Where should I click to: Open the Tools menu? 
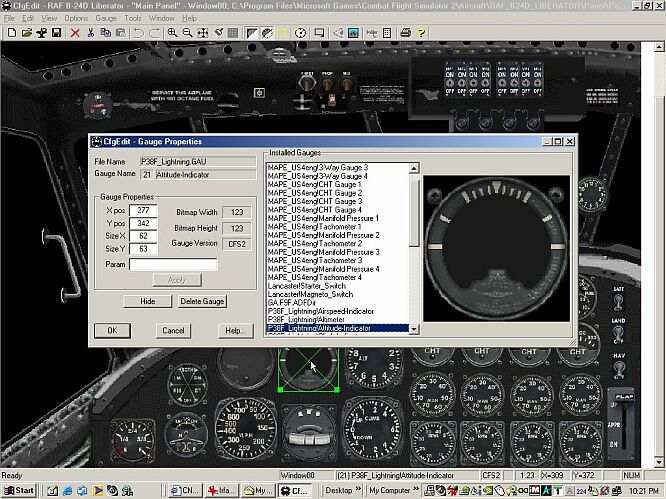(x=133, y=18)
